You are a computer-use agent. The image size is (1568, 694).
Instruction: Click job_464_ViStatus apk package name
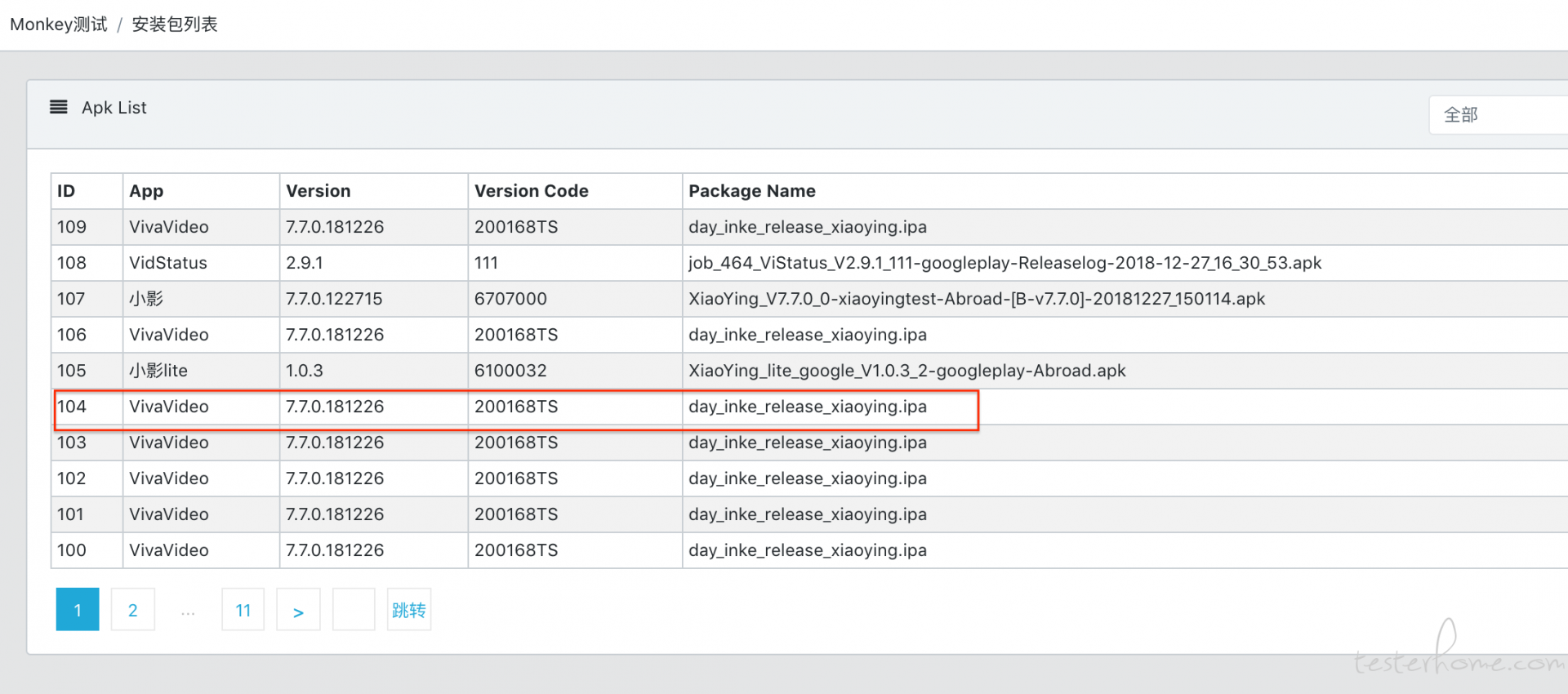(1005, 263)
